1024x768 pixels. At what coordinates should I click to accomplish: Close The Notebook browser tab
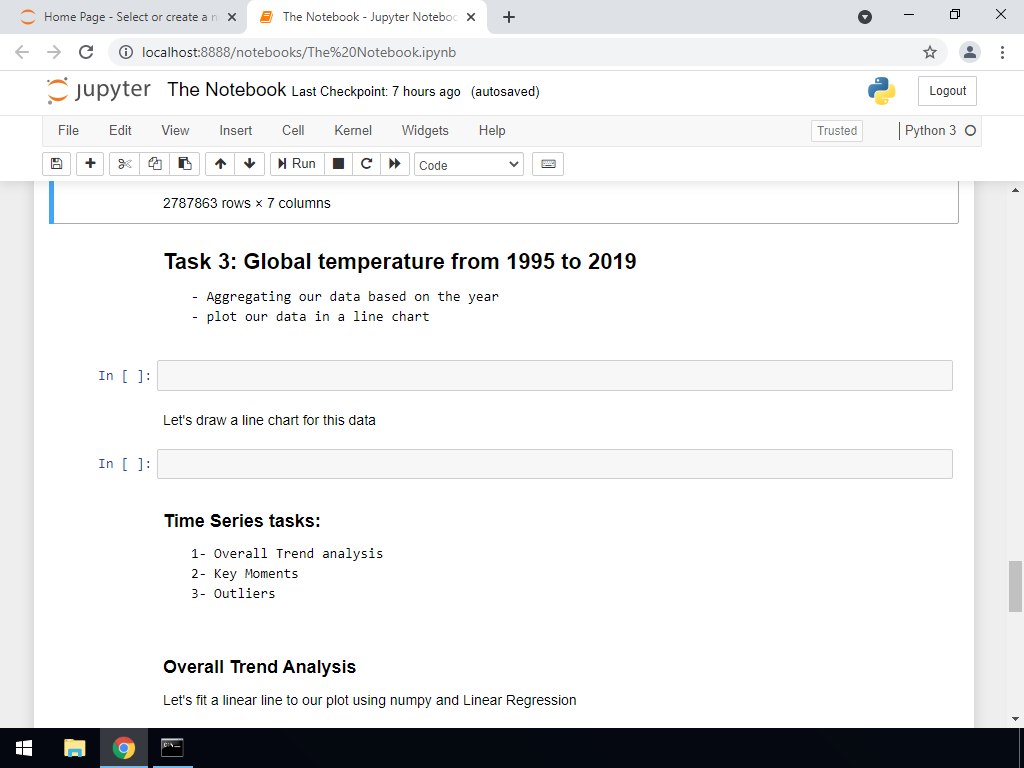click(471, 17)
